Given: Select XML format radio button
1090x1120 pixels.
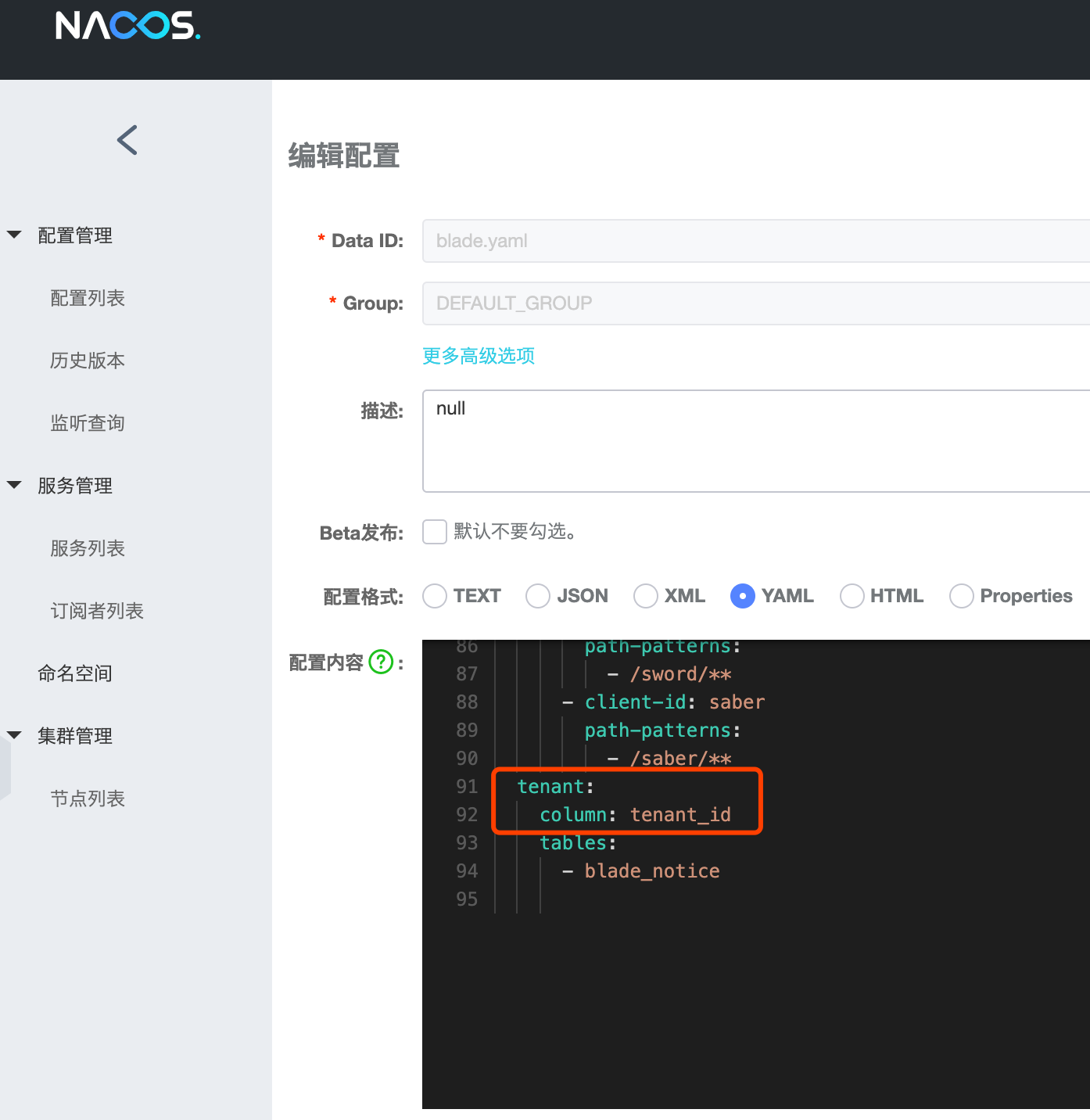Looking at the screenshot, I should 646,596.
